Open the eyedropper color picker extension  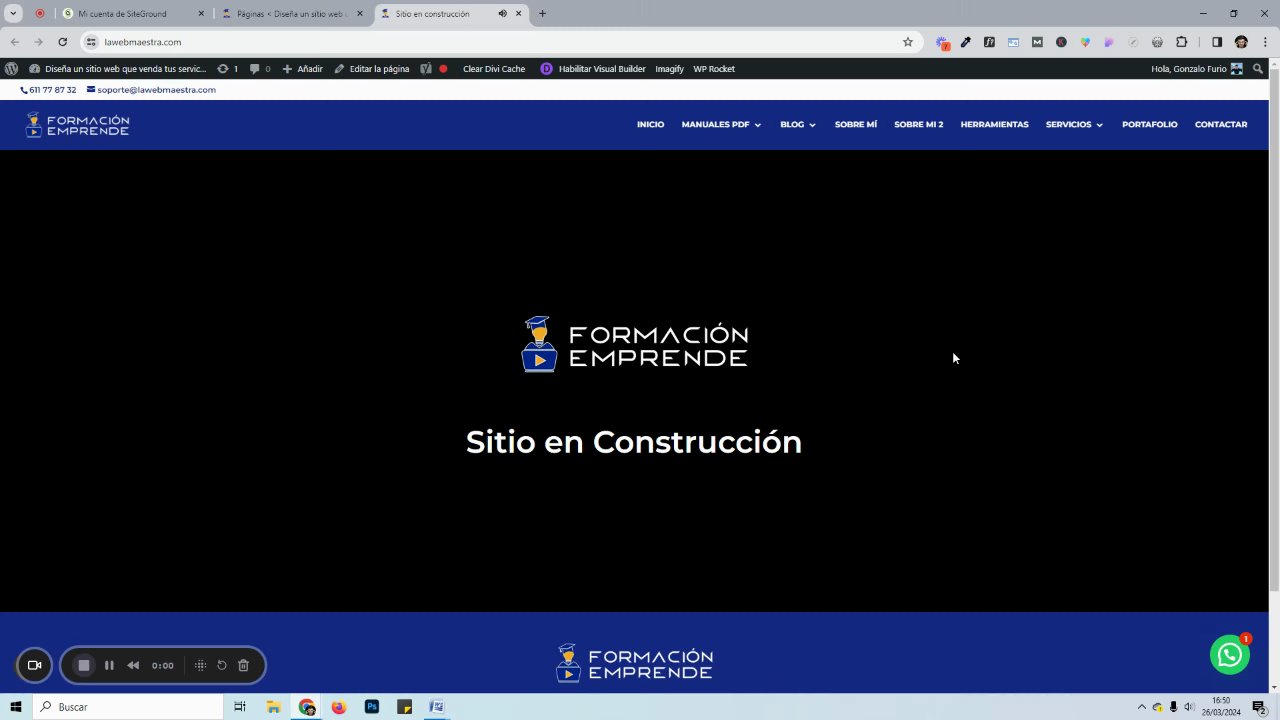[x=965, y=42]
